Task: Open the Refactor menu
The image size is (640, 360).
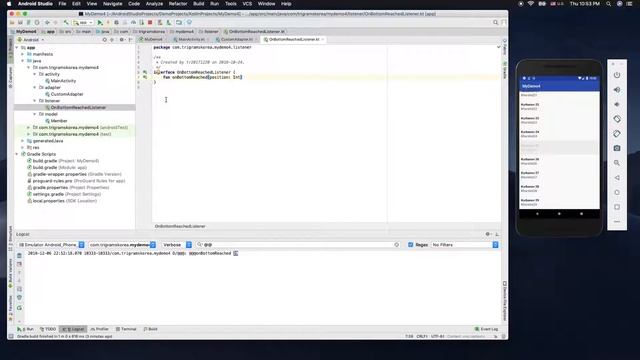Action: click(178, 4)
